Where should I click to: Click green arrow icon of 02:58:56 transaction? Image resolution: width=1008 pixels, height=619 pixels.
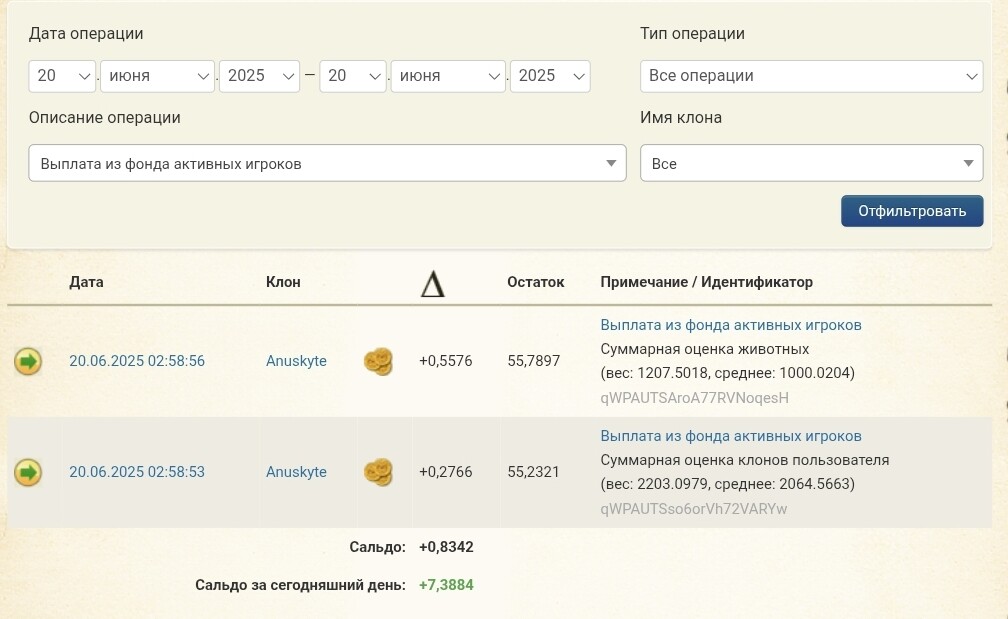28,361
